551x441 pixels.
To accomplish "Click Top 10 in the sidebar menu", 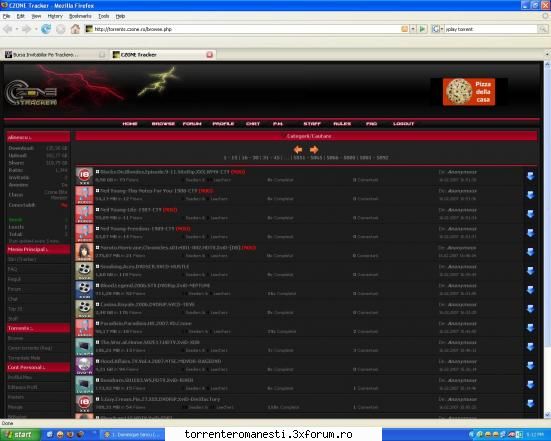I will pyautogui.click(x=15, y=309).
